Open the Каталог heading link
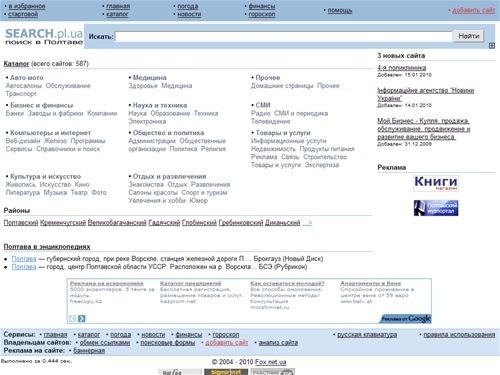Viewport: 500px width, 375px height. 16,64
